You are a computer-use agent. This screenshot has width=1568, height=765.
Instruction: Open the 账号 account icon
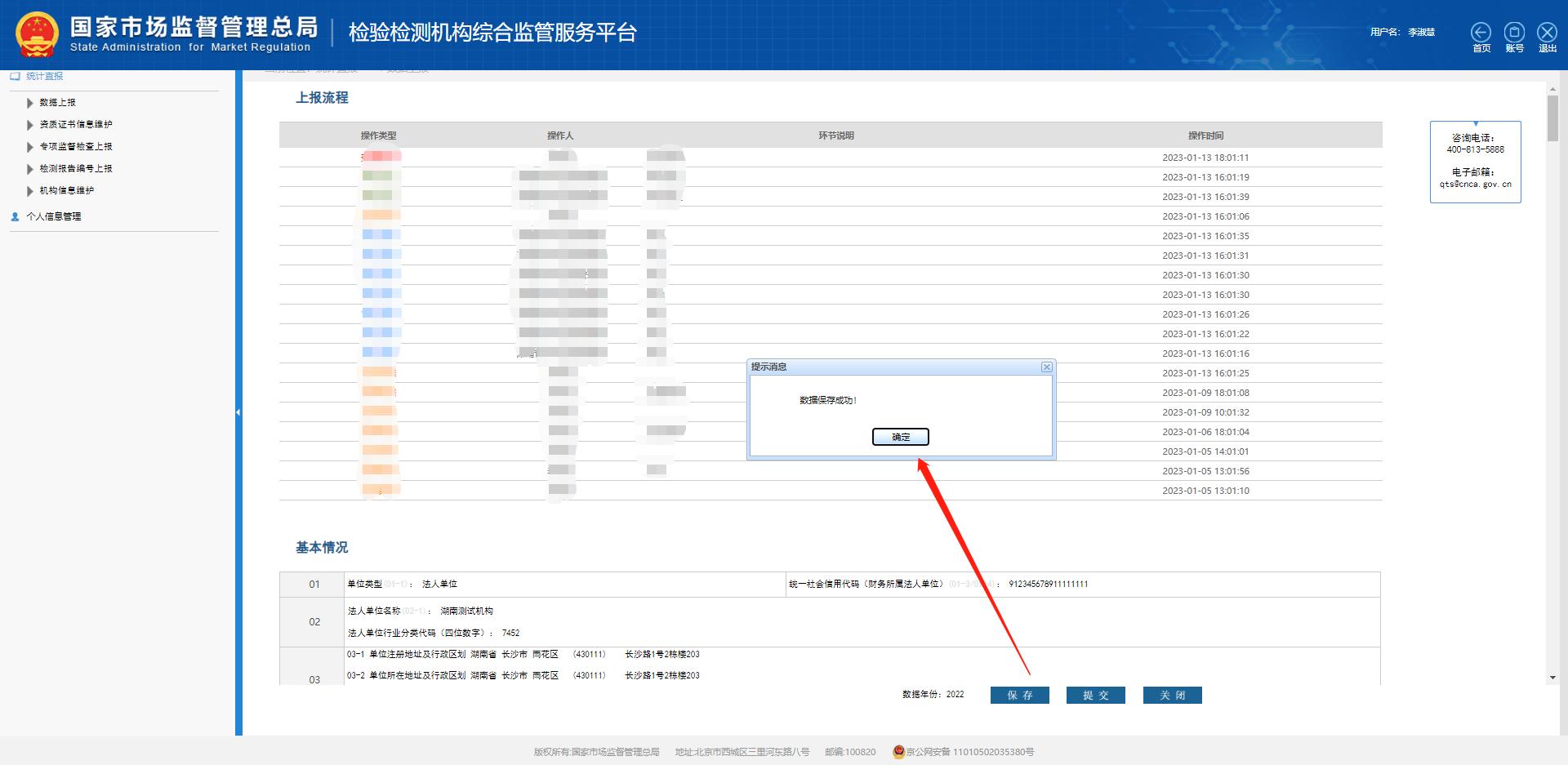click(1514, 32)
